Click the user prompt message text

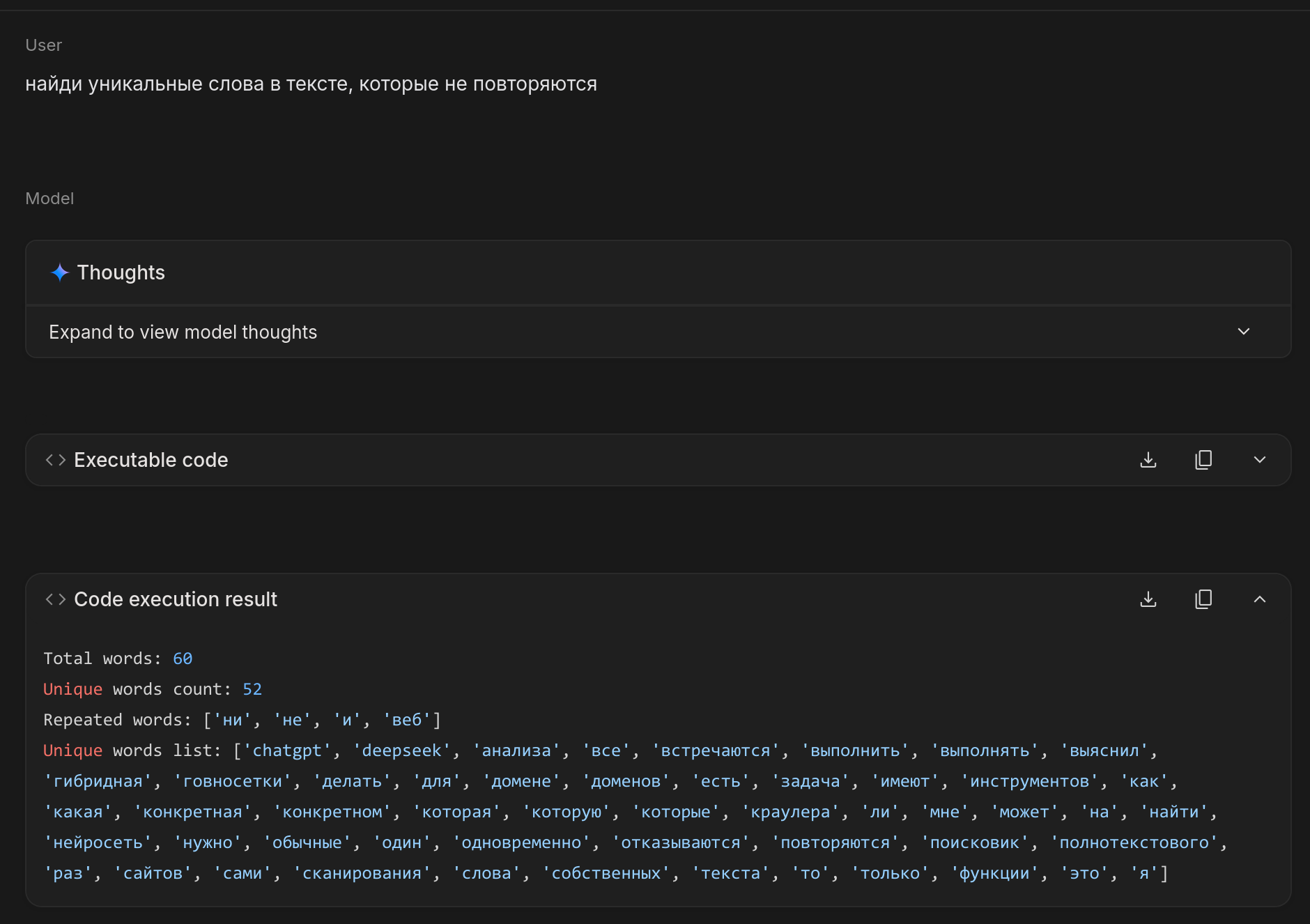coord(311,84)
